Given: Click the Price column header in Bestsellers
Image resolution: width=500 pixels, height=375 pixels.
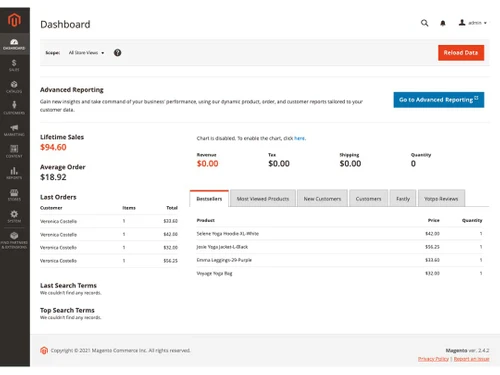Looking at the screenshot, I should tap(434, 220).
